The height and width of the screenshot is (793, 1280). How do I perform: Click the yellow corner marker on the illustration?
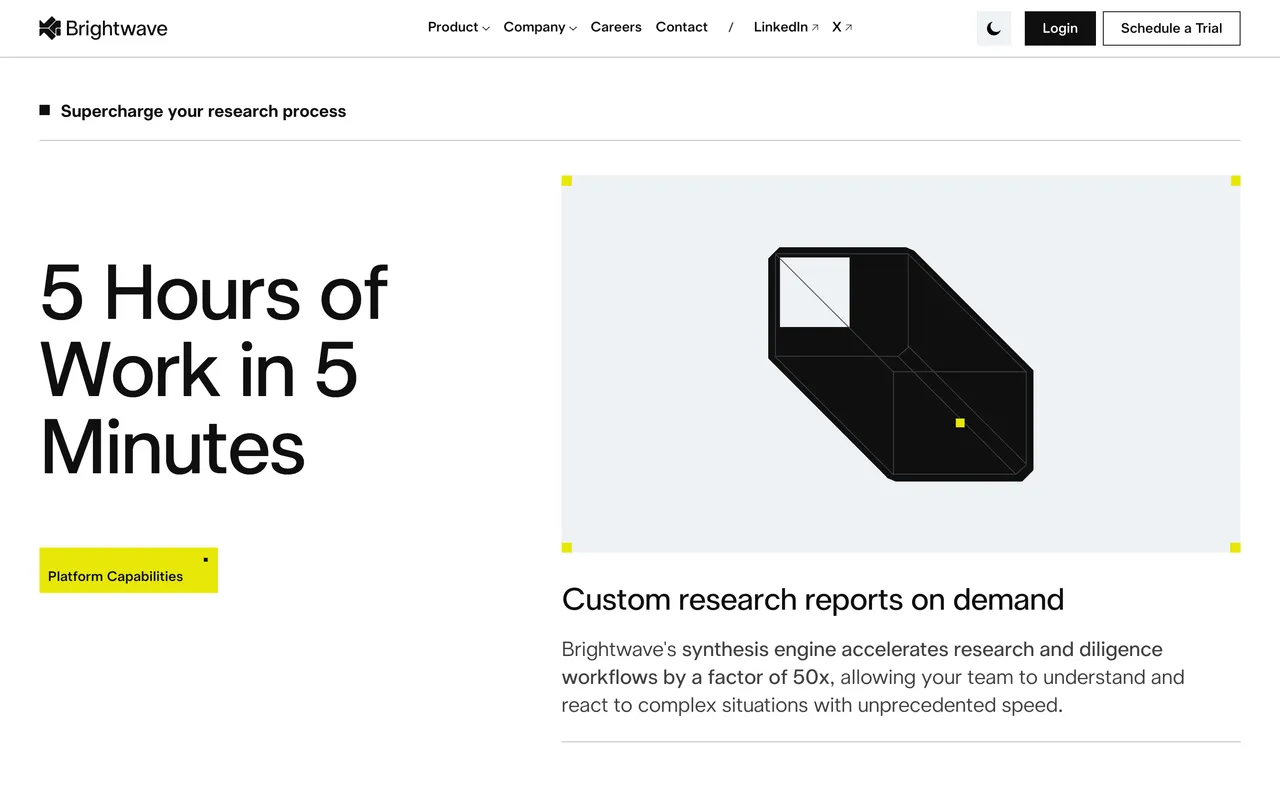566,180
